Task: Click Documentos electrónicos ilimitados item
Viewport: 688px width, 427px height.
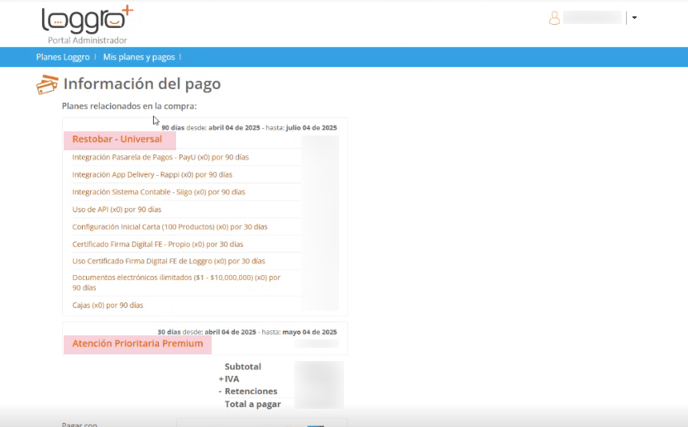Action: point(176,277)
